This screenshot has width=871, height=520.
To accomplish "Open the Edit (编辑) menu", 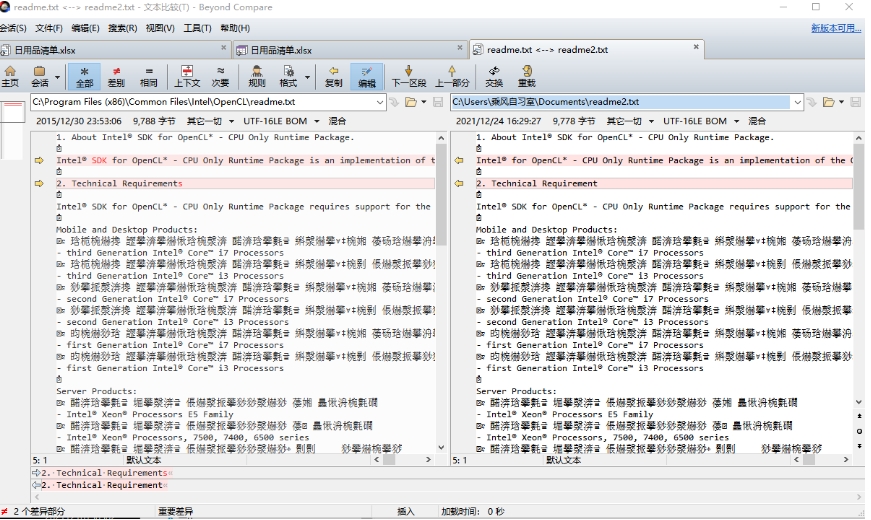I will 85,28.
